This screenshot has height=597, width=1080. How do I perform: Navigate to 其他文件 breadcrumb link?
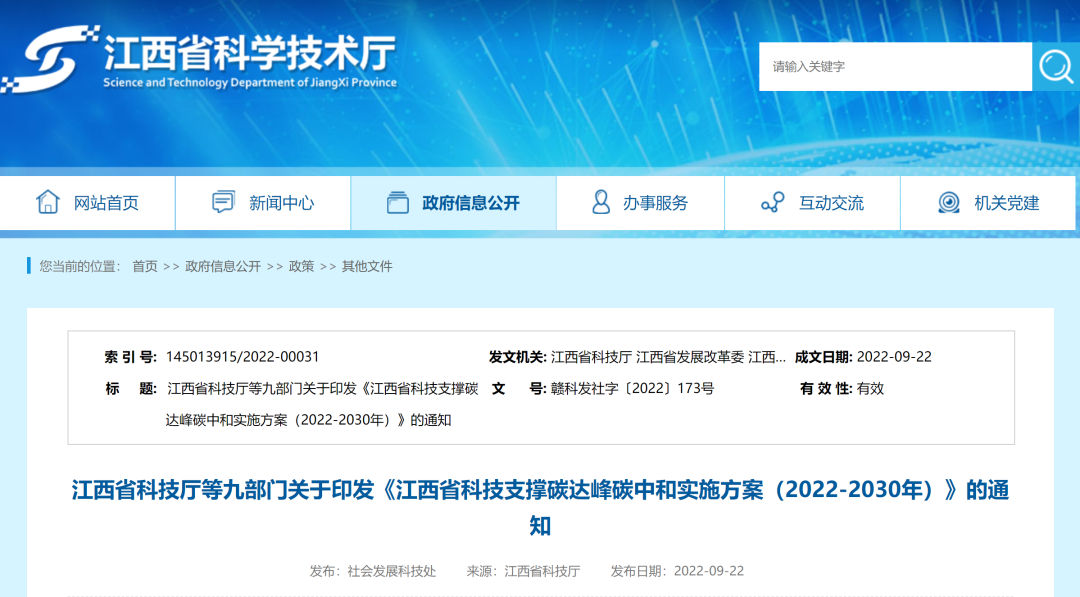click(x=367, y=266)
